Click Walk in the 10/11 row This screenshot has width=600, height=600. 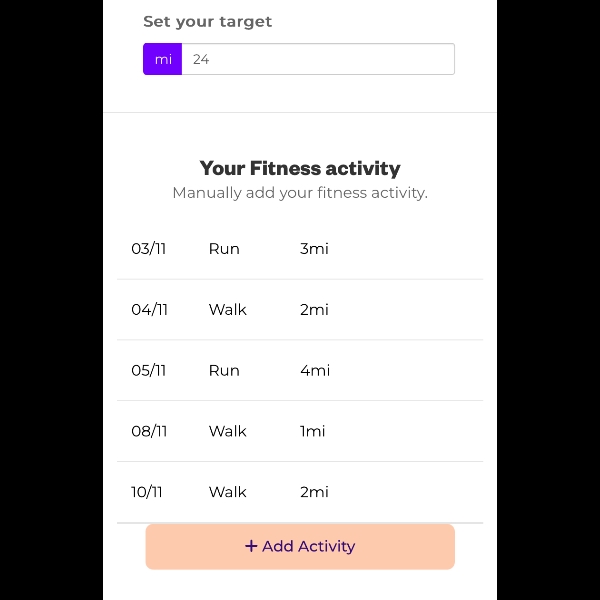click(227, 492)
